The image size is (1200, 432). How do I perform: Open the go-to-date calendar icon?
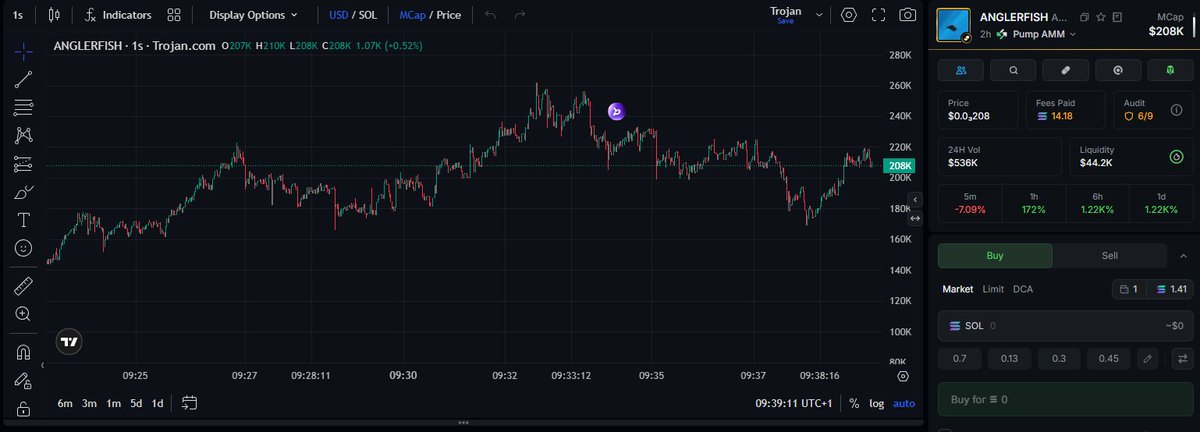coord(189,403)
